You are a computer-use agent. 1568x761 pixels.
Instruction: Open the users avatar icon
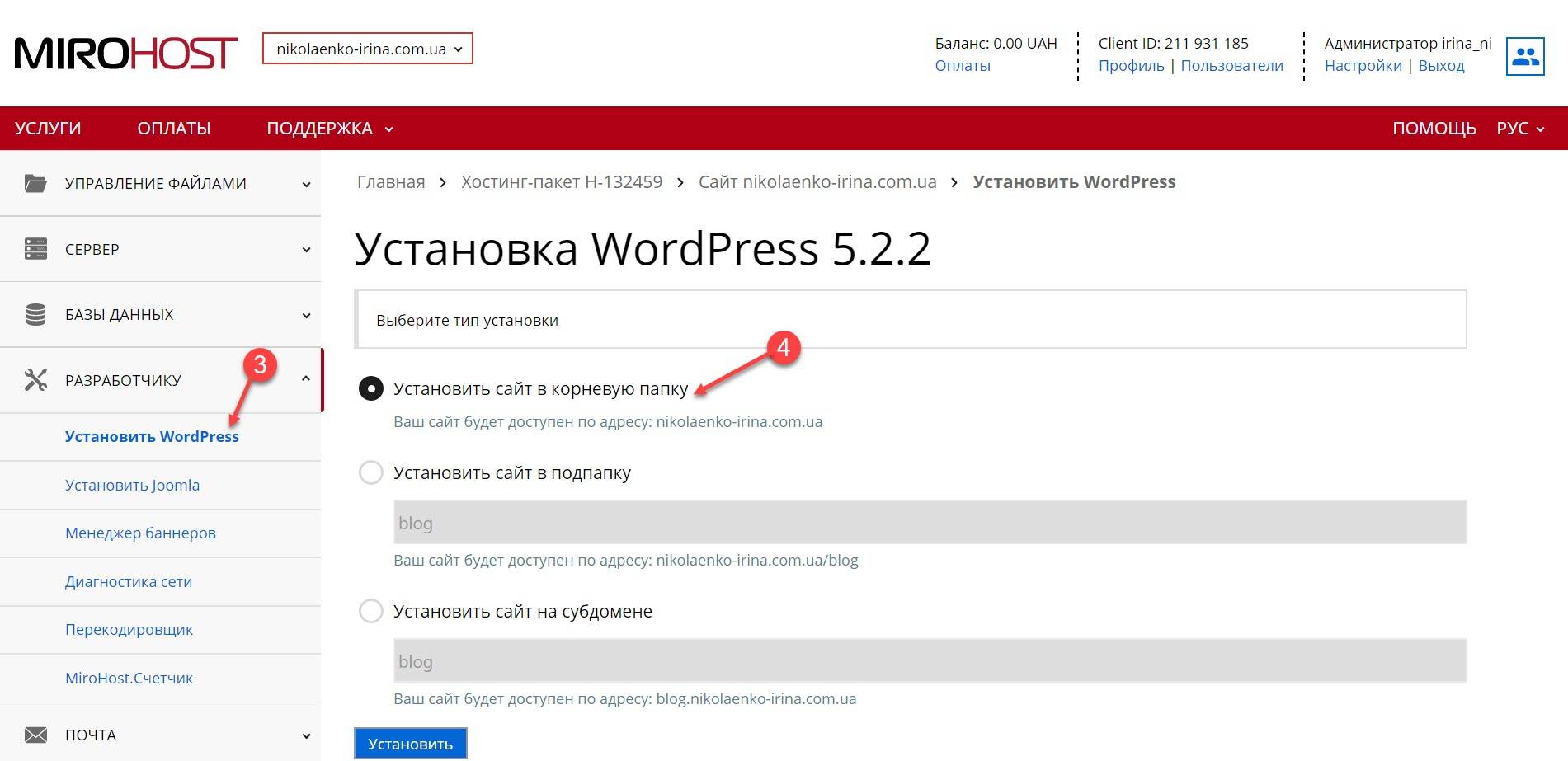pyautogui.click(x=1524, y=56)
